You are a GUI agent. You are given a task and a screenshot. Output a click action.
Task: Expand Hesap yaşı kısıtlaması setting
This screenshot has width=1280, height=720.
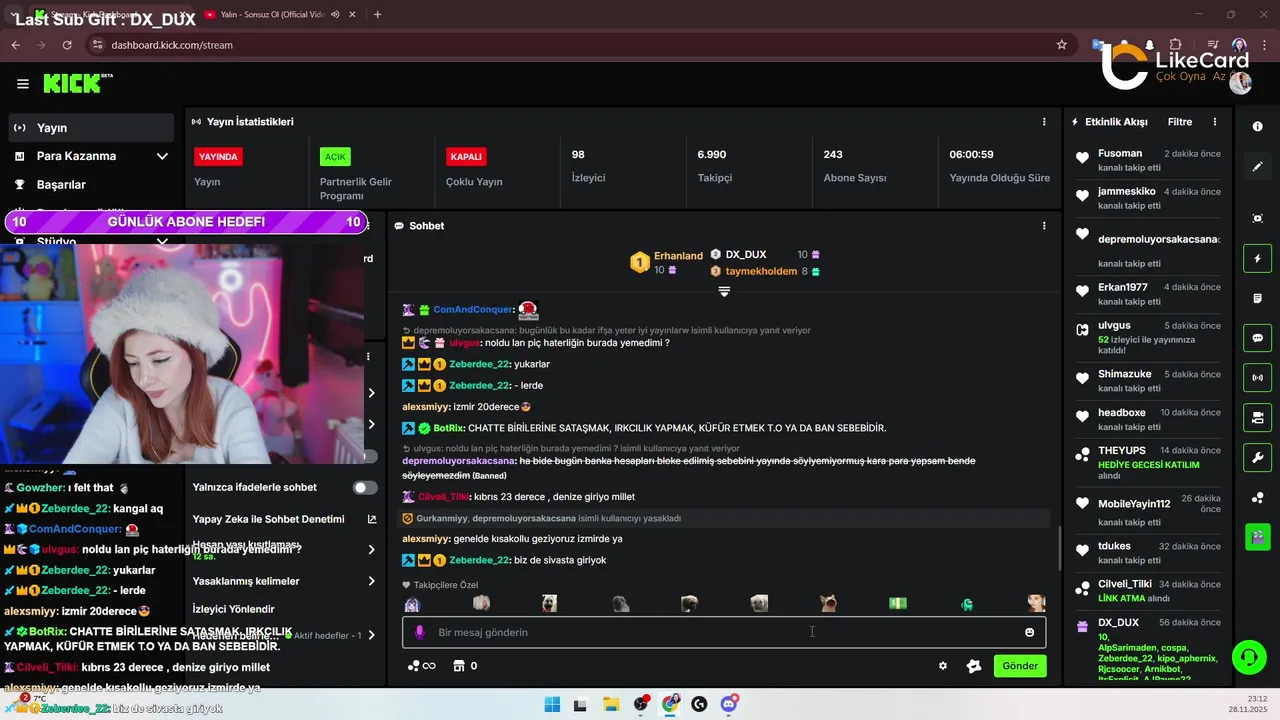tap(372, 550)
